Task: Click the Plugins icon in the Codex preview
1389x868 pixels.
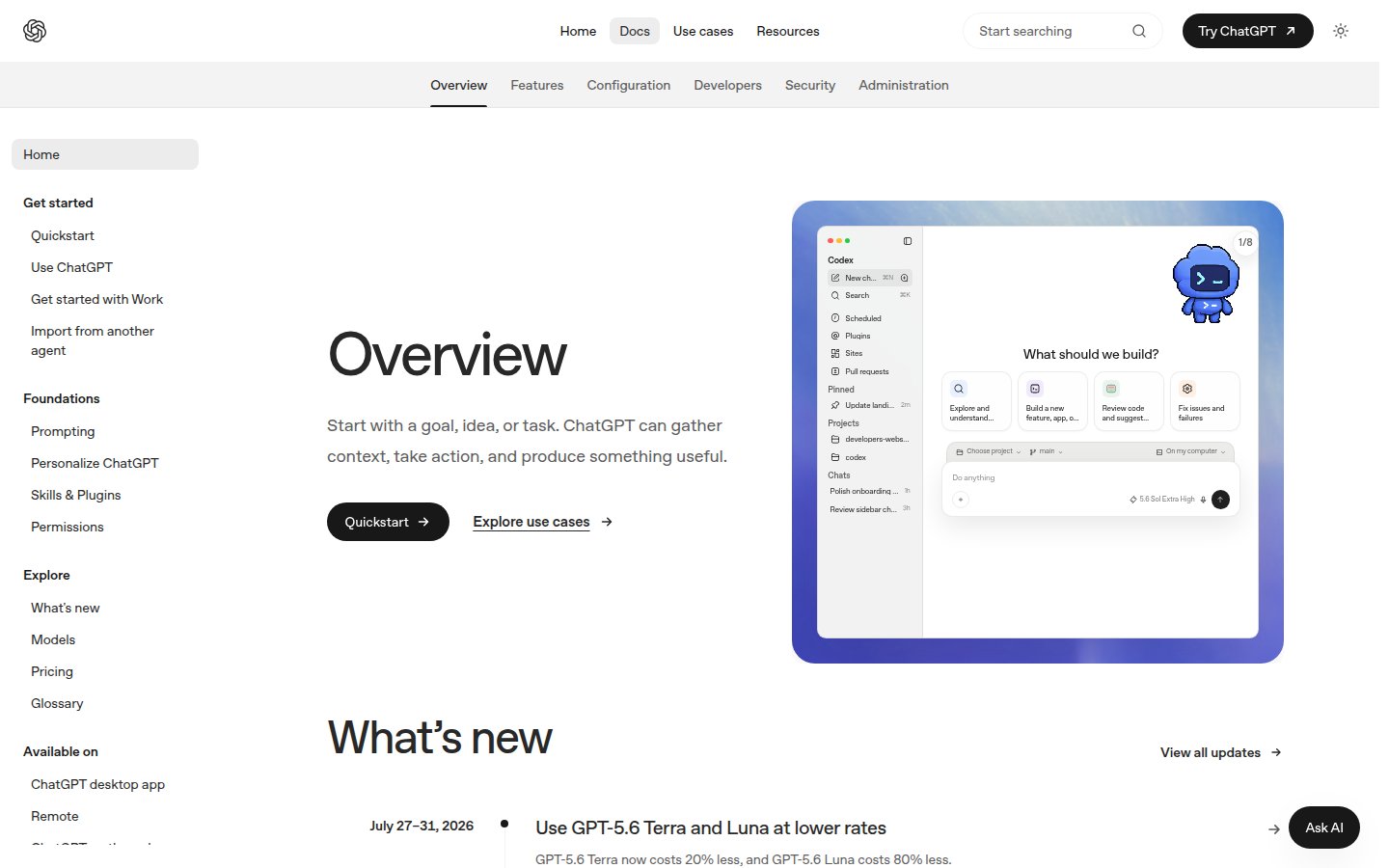Action: (835, 336)
